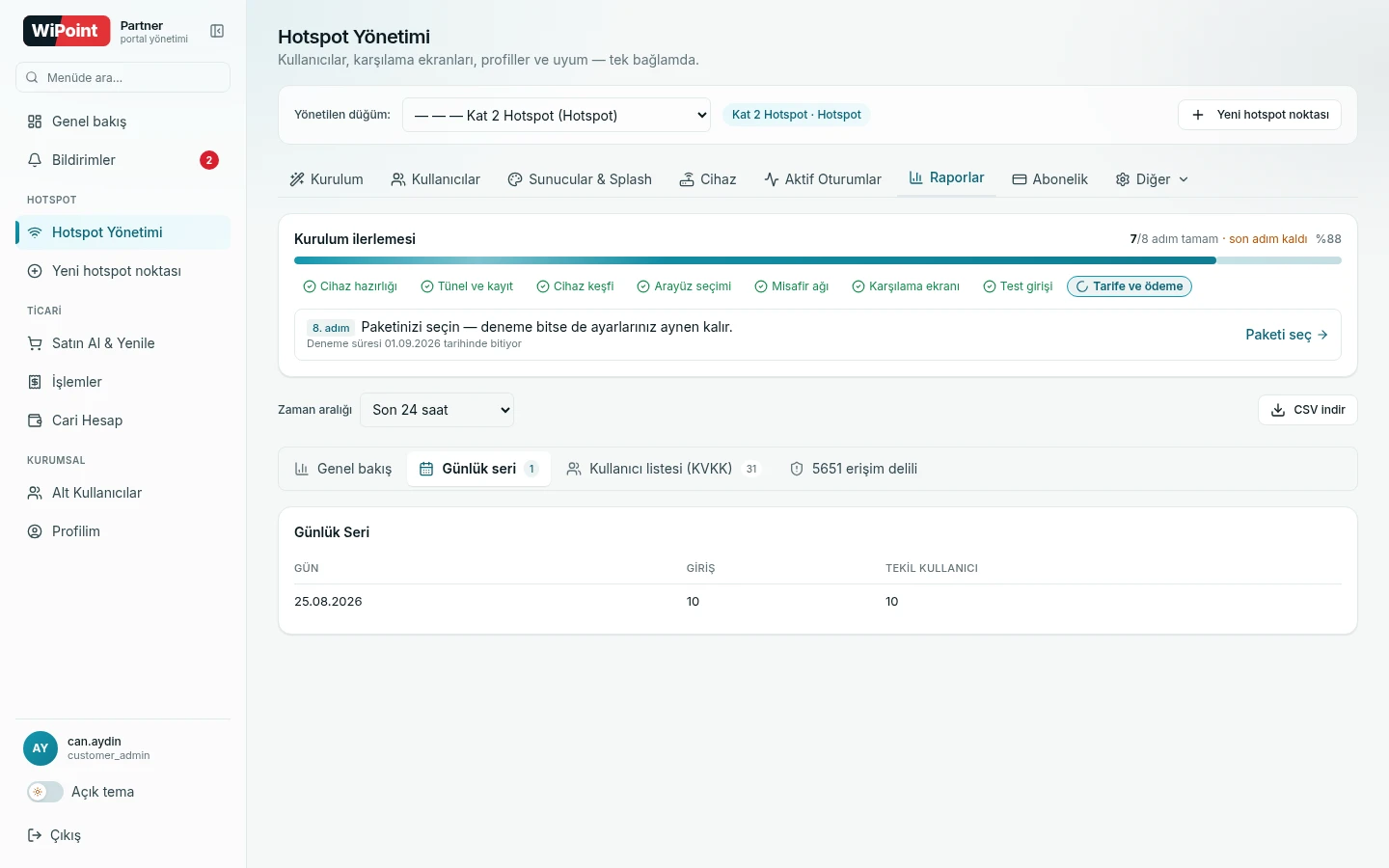Click the Cari Hesap wallet icon
The width and height of the screenshot is (1389, 868).
(x=35, y=420)
